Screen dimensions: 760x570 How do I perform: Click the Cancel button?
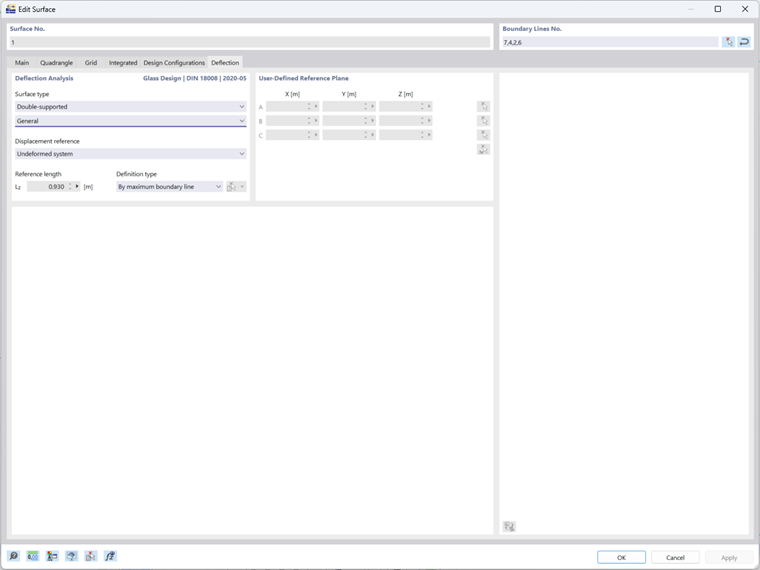675,557
